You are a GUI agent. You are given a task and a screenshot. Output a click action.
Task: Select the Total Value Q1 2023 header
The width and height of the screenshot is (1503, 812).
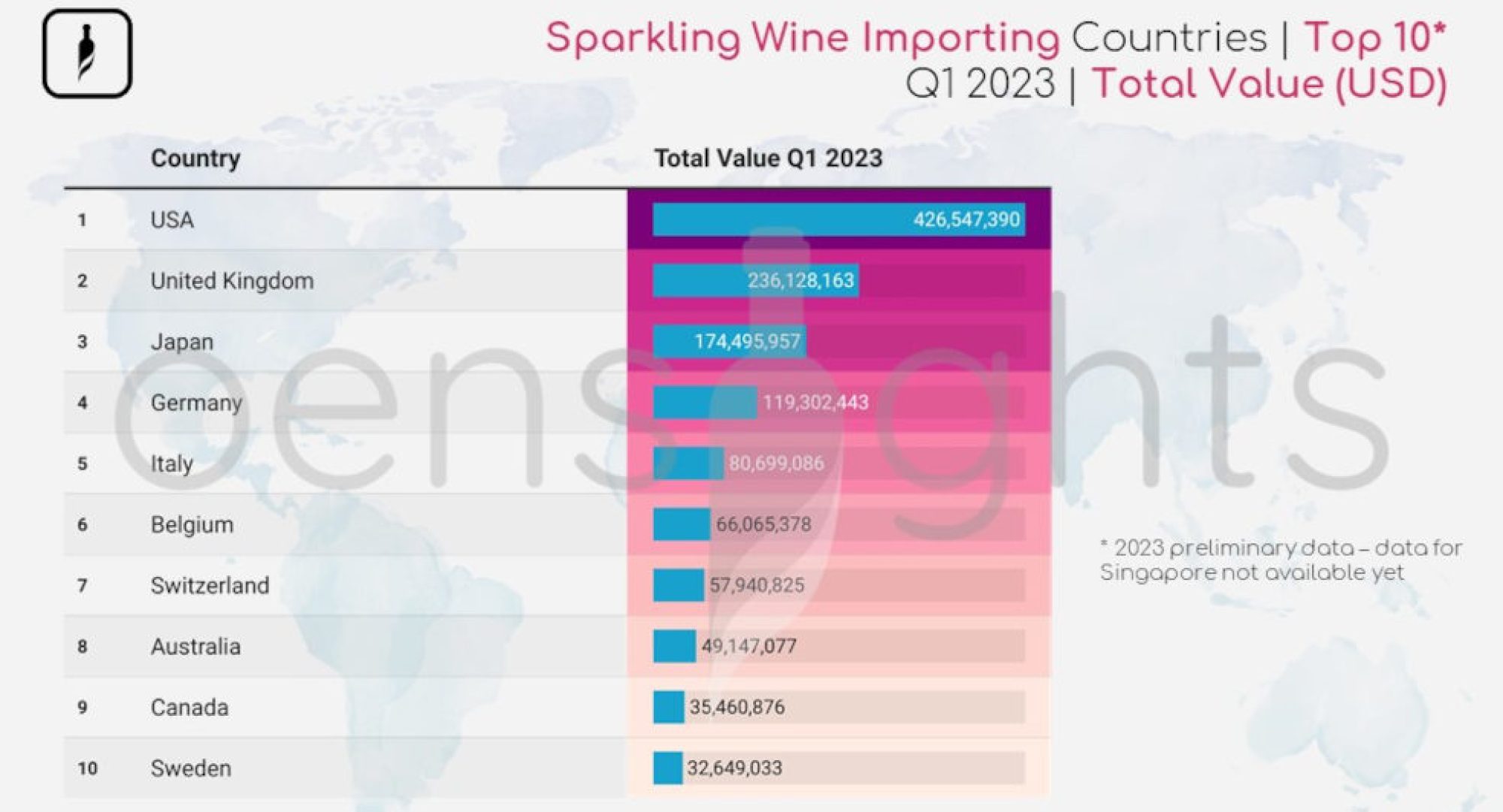click(768, 158)
